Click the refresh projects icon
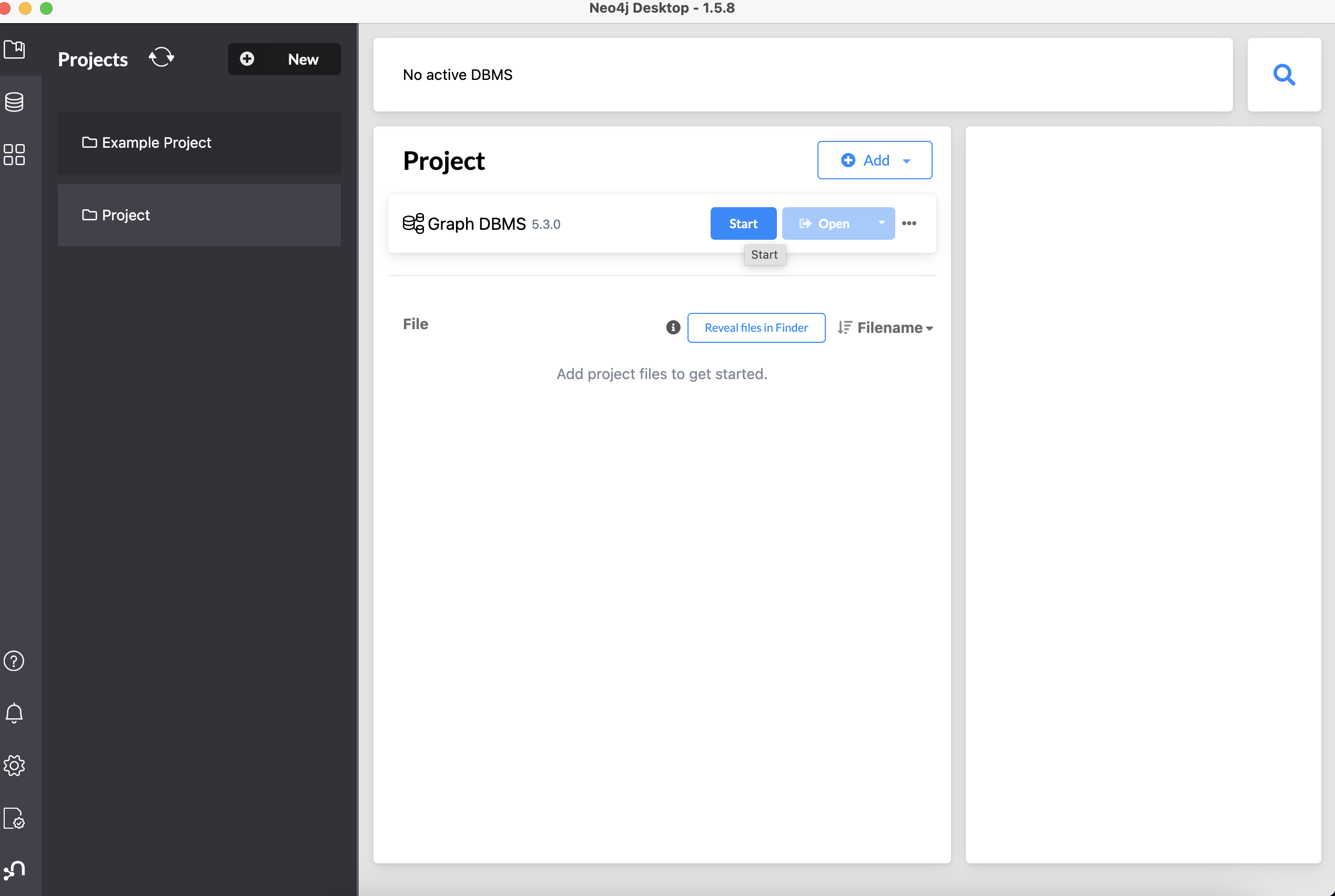 (x=161, y=58)
